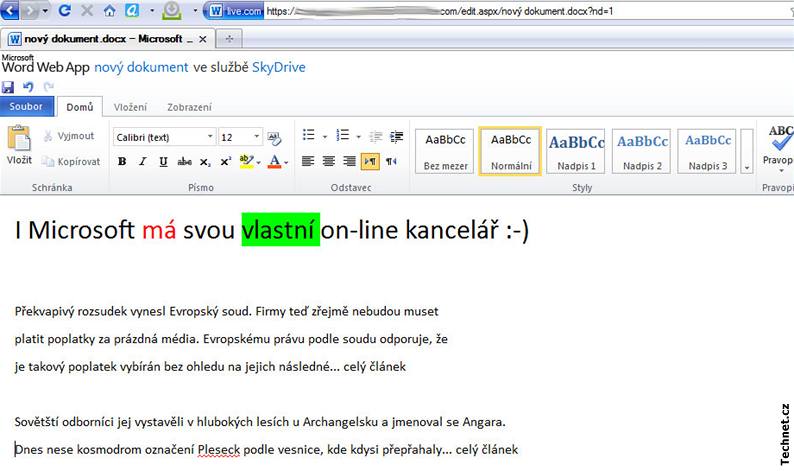
Task: Insert a bulleted list
Action: (x=308, y=135)
